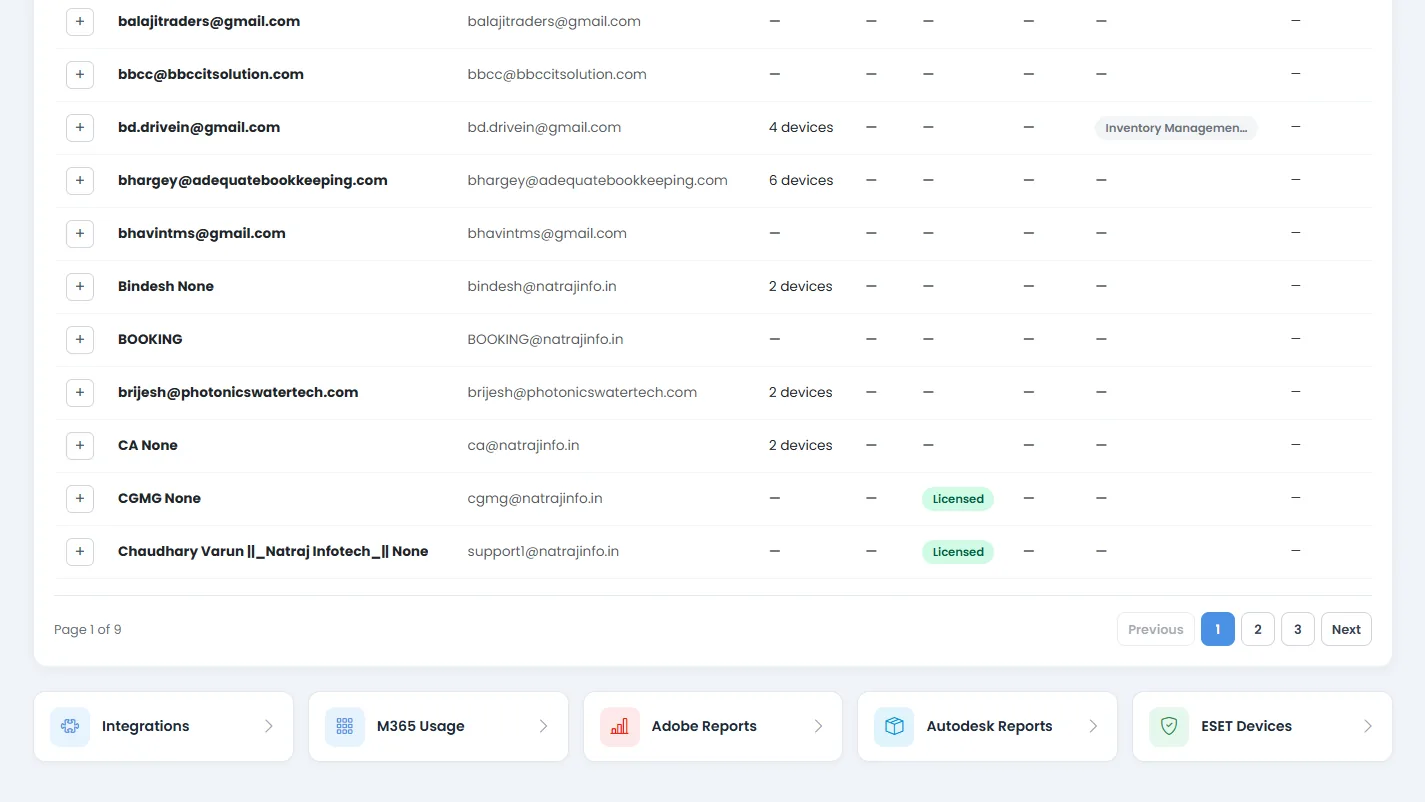Go to page 2 of results
This screenshot has height=802, width=1425.
[1258, 630]
